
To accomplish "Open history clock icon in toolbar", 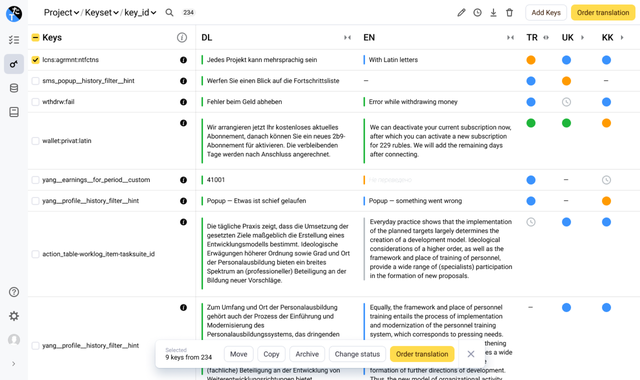I will pos(477,13).
